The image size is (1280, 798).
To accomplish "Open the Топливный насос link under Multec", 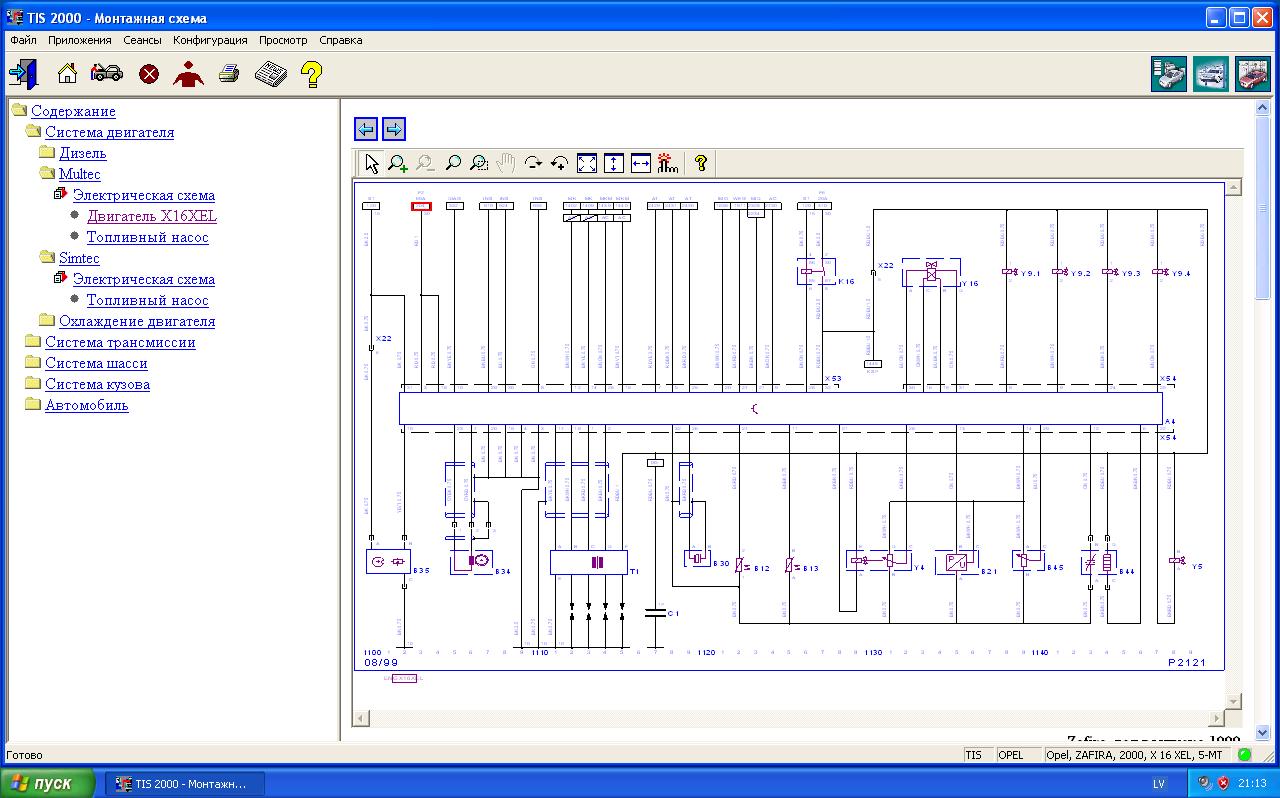I will pos(147,237).
